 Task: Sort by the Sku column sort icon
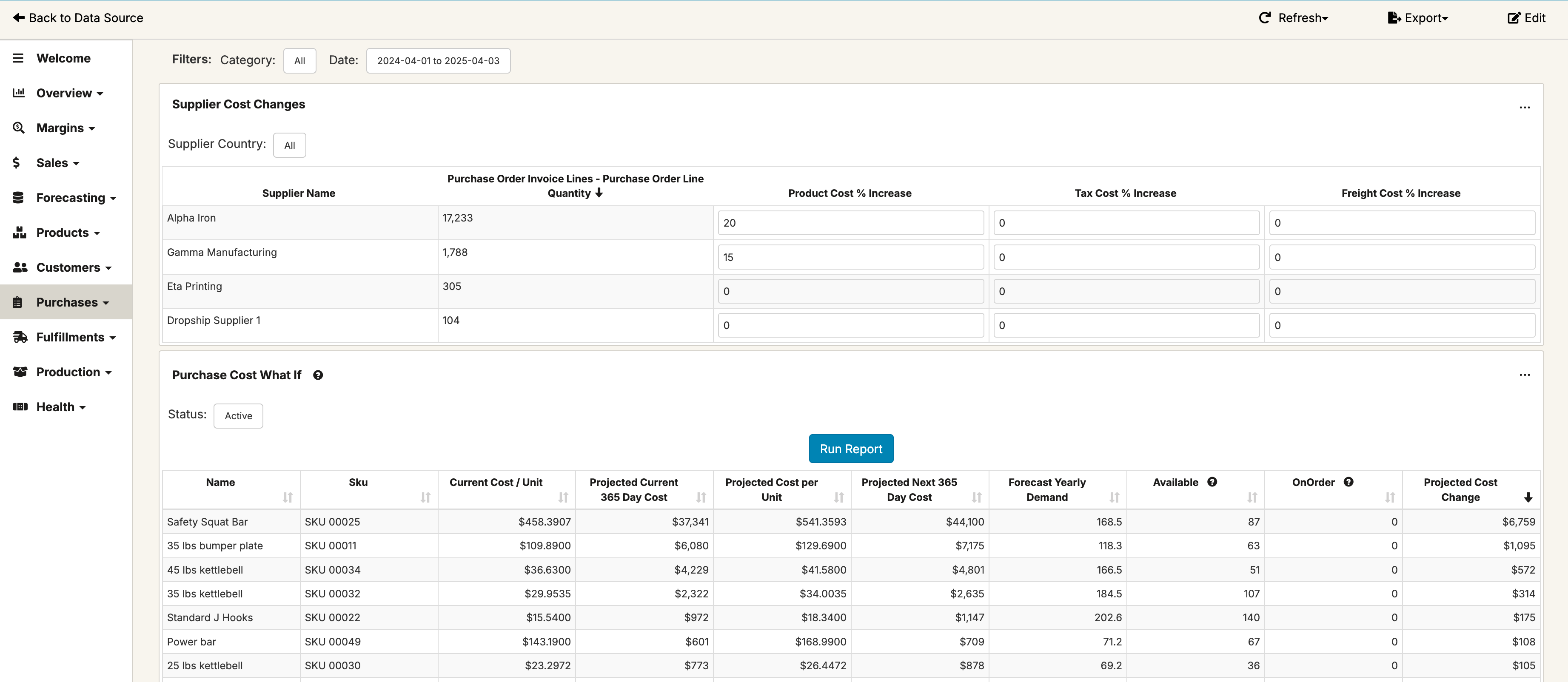click(425, 497)
